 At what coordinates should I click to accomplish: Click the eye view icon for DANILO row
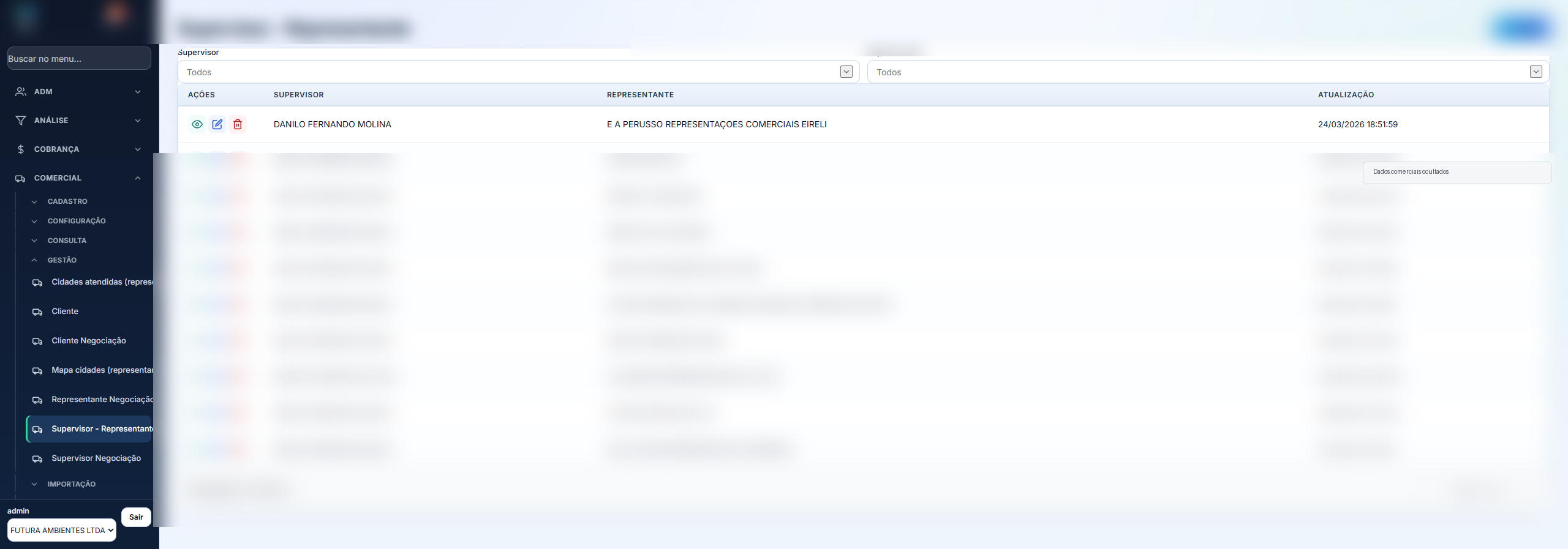pyautogui.click(x=197, y=124)
